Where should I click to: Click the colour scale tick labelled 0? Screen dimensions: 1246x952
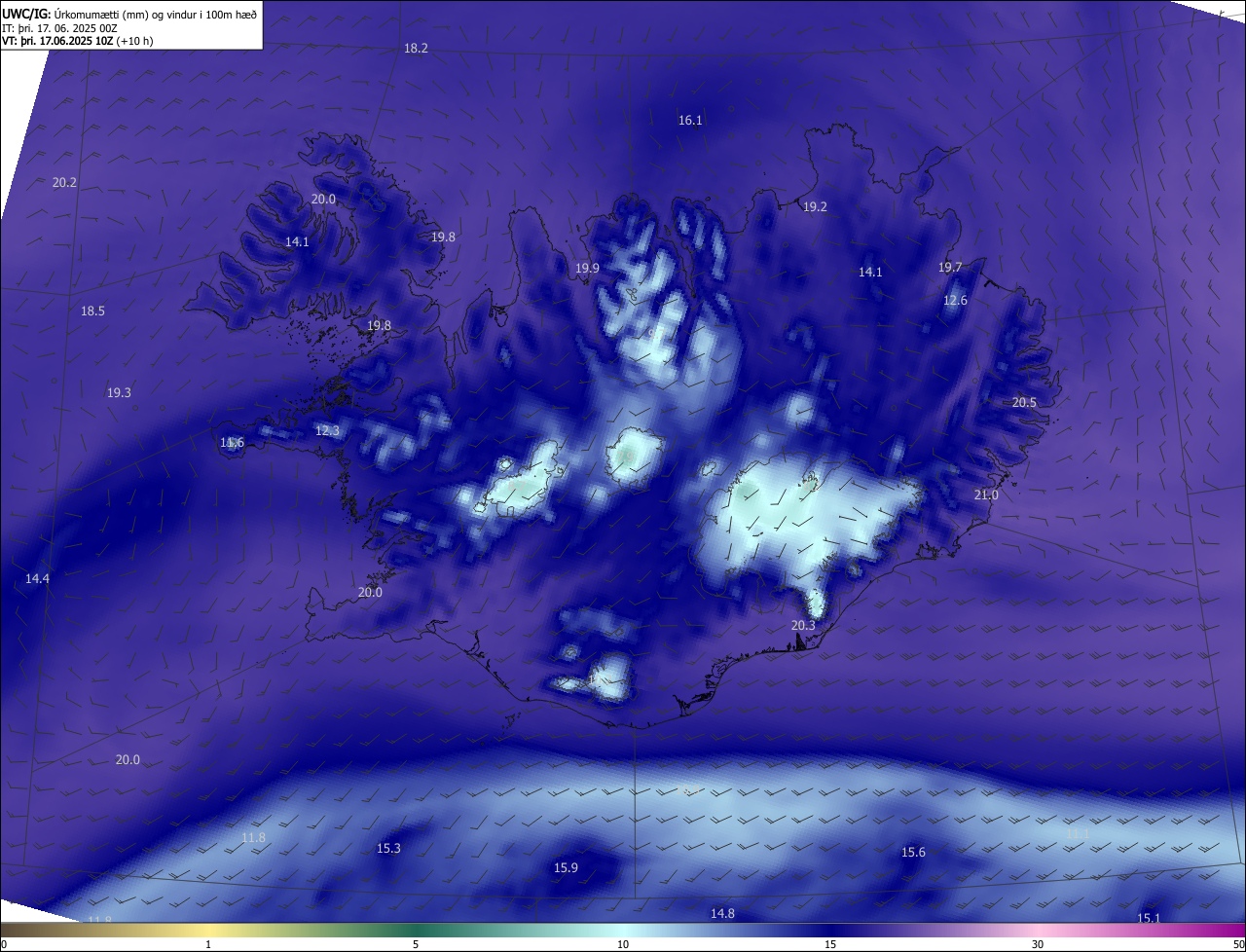(x=4, y=944)
